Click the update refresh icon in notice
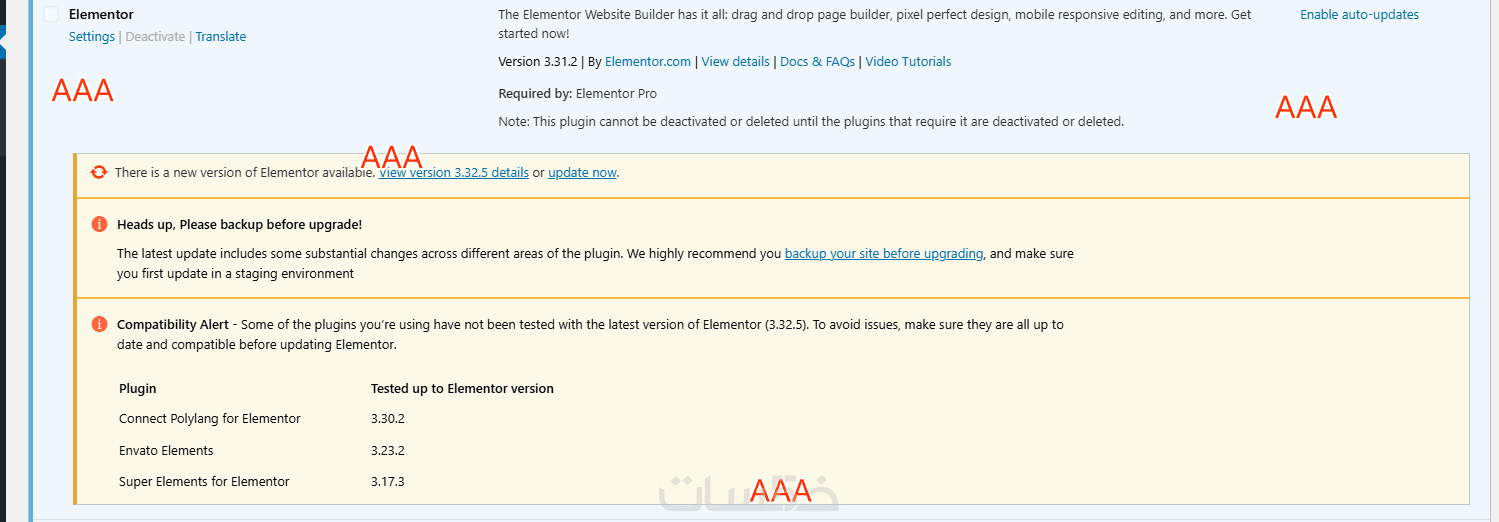This screenshot has width=1499, height=522. point(99,172)
